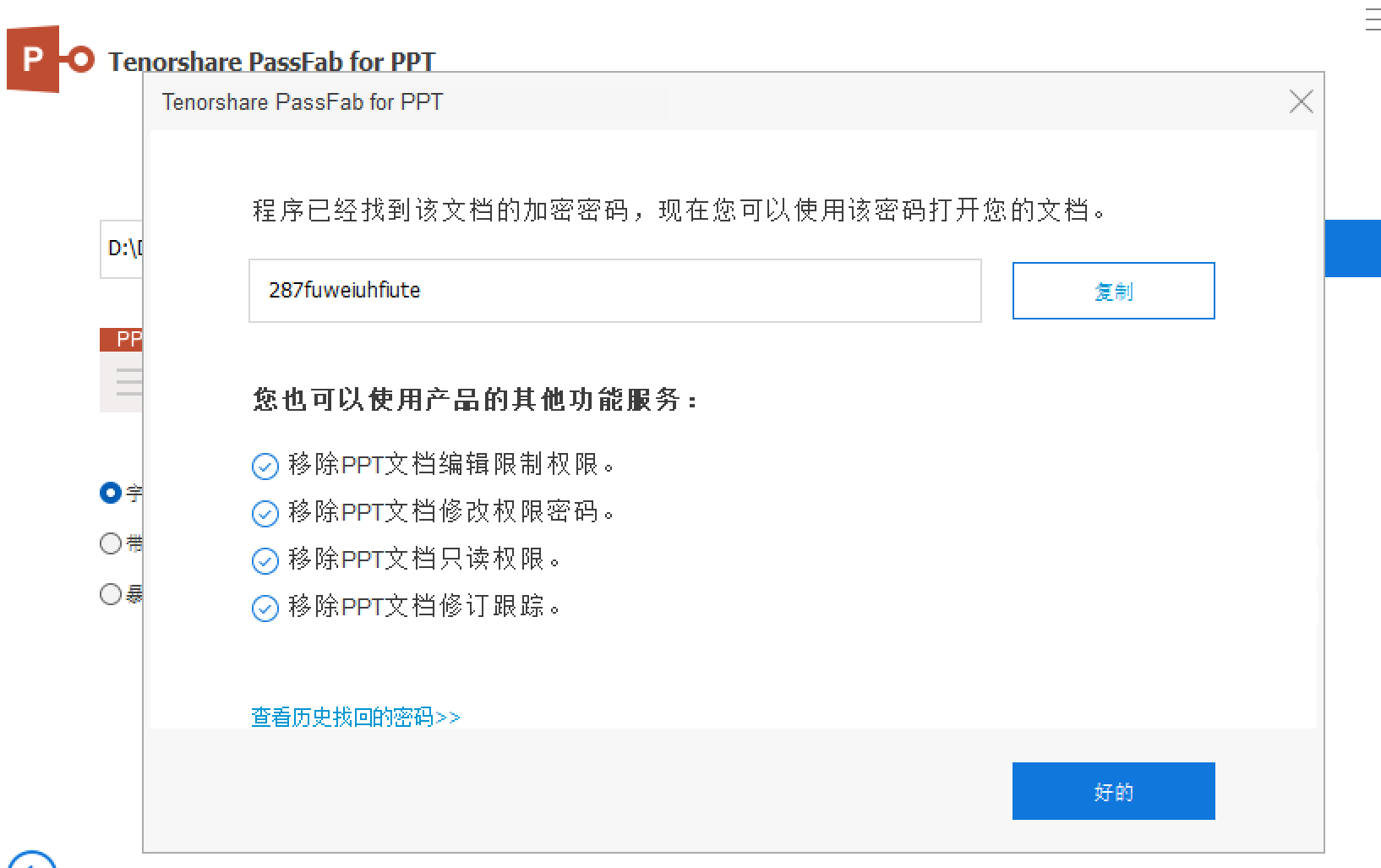This screenshot has width=1381, height=868.
Task: Click check icon beside 移除PPT文档只读权限
Action: (x=265, y=560)
